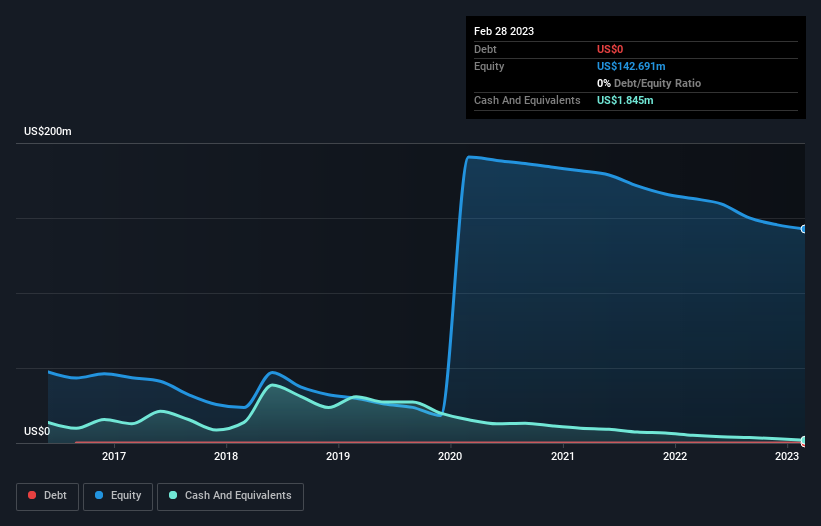Click the 2023 x-axis label
This screenshot has width=821, height=526.
click(786, 456)
